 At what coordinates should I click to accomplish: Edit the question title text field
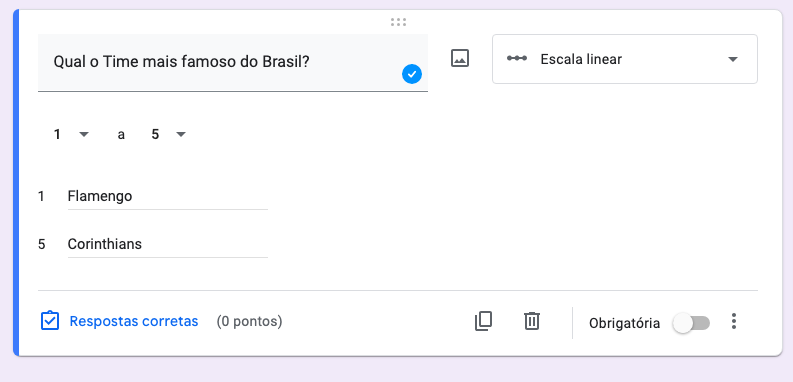pos(233,63)
